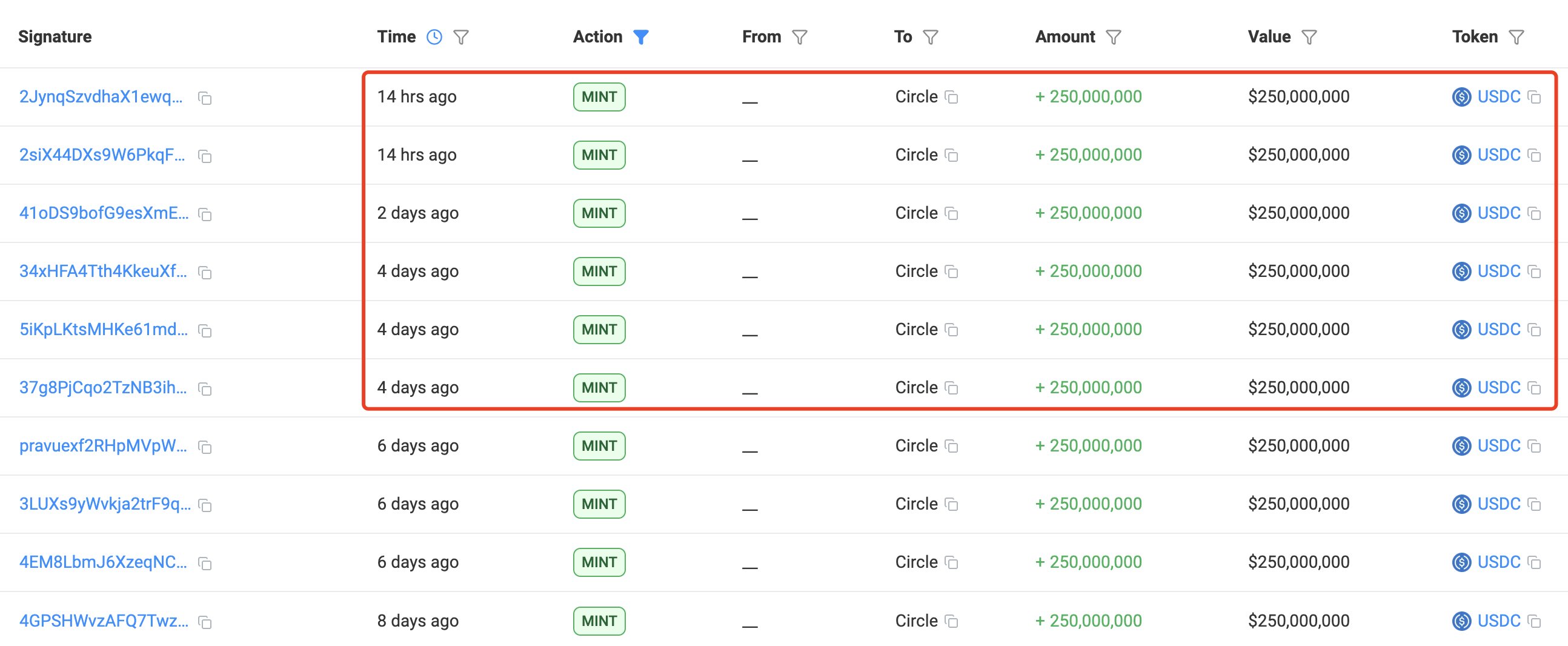Screen dimensions: 1568x646
Task: Click the Value column filter icon
Action: 1309,36
